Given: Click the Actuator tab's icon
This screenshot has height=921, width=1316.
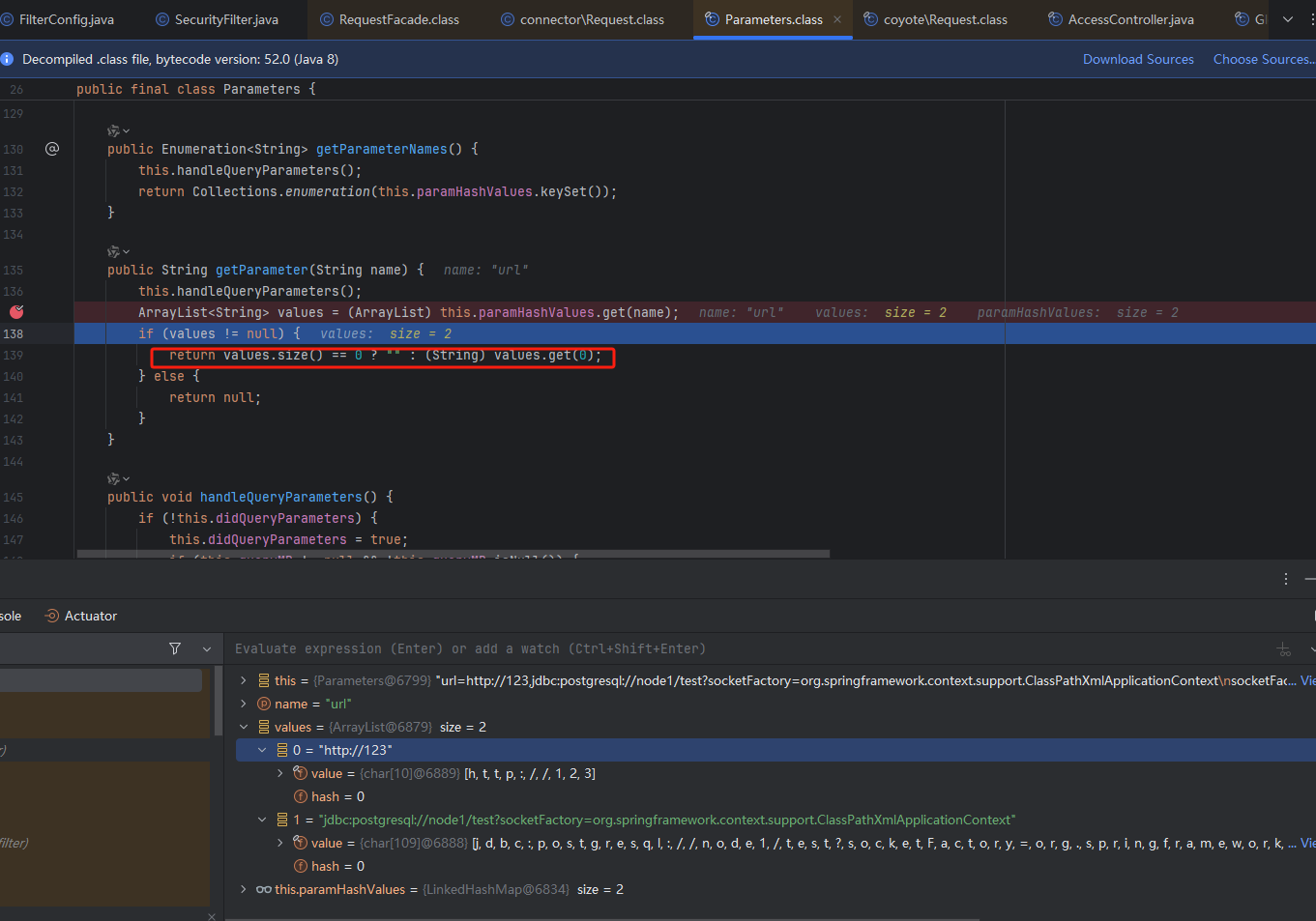Looking at the screenshot, I should click(x=52, y=616).
